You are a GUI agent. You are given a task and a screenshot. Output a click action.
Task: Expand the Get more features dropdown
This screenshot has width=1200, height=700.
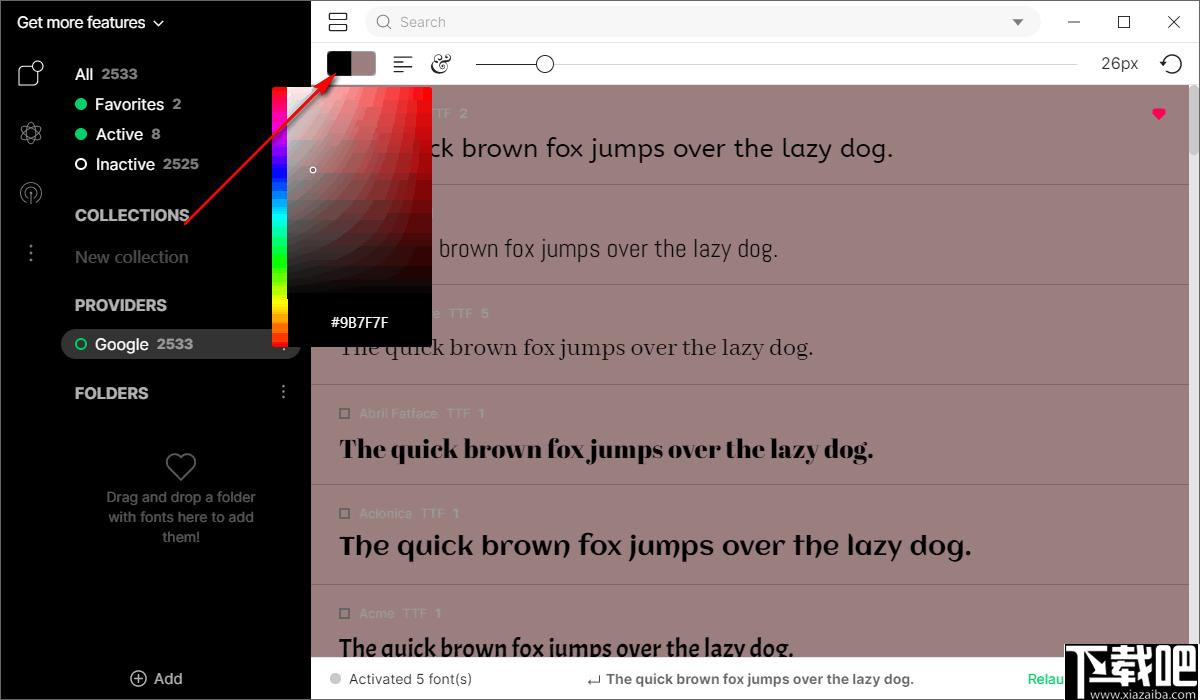click(90, 22)
